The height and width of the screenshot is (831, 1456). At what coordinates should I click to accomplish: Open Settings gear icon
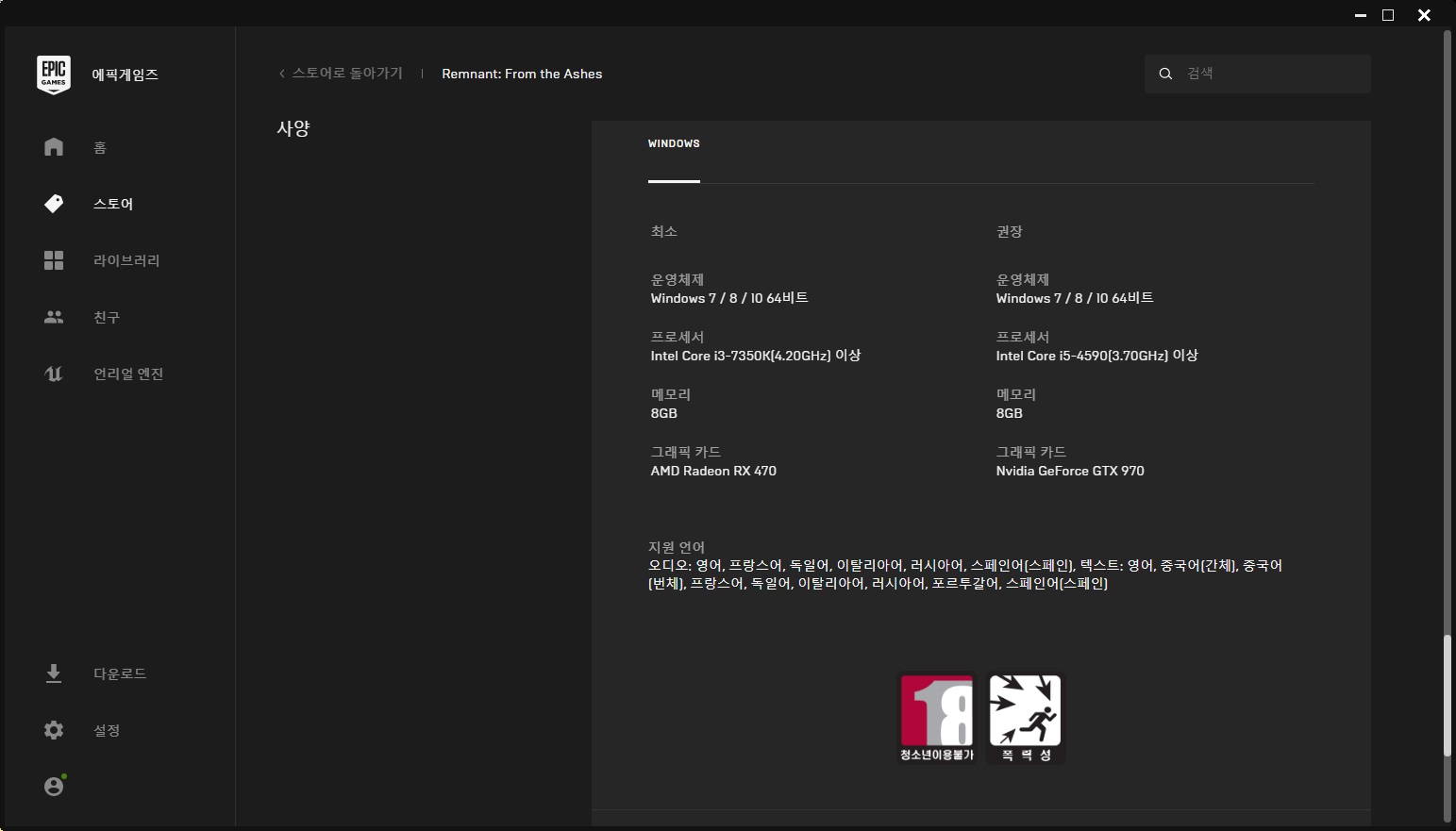tap(54, 730)
